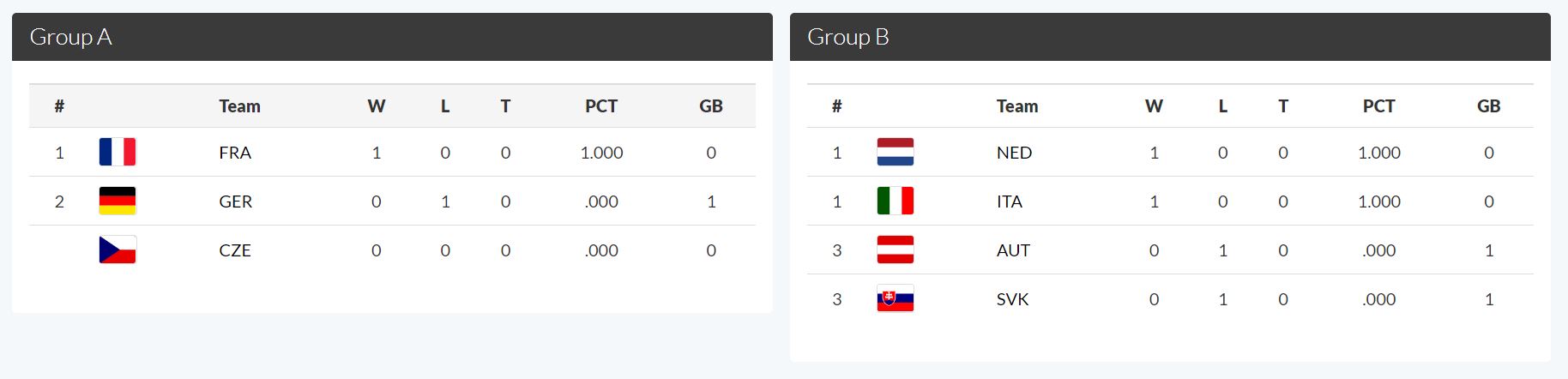The height and width of the screenshot is (379, 1568).
Task: Select the SVK team name
Action: click(1012, 299)
